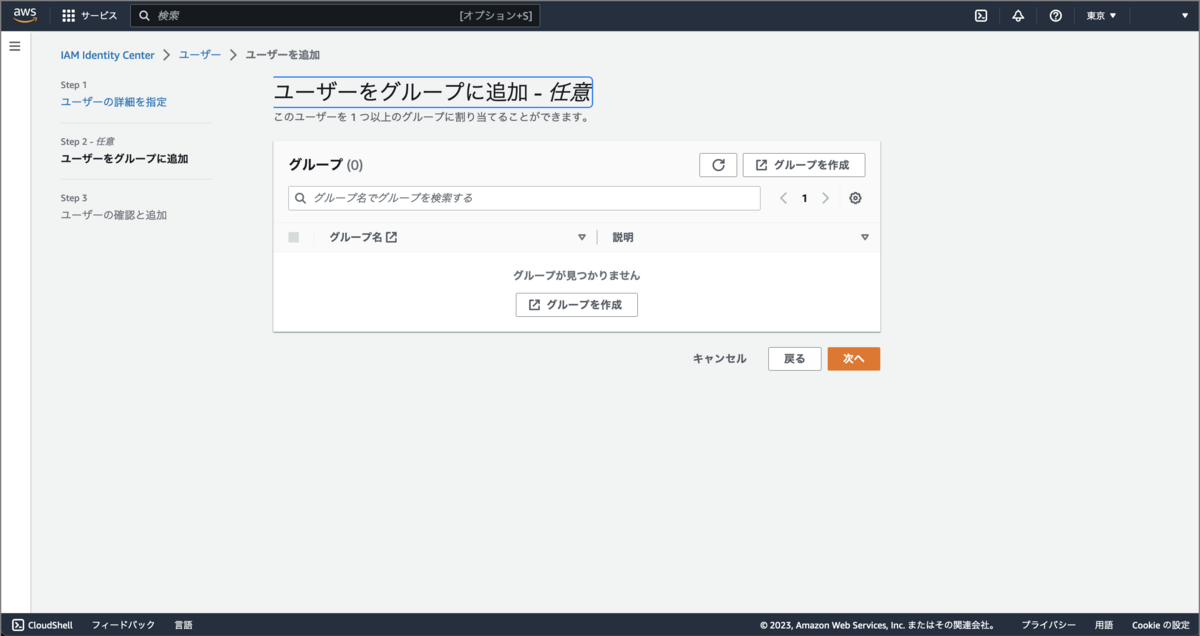This screenshot has width=1200, height=636.
Task: Click the ユーザーをグループに追加 - 任意 heading
Action: pos(433,93)
